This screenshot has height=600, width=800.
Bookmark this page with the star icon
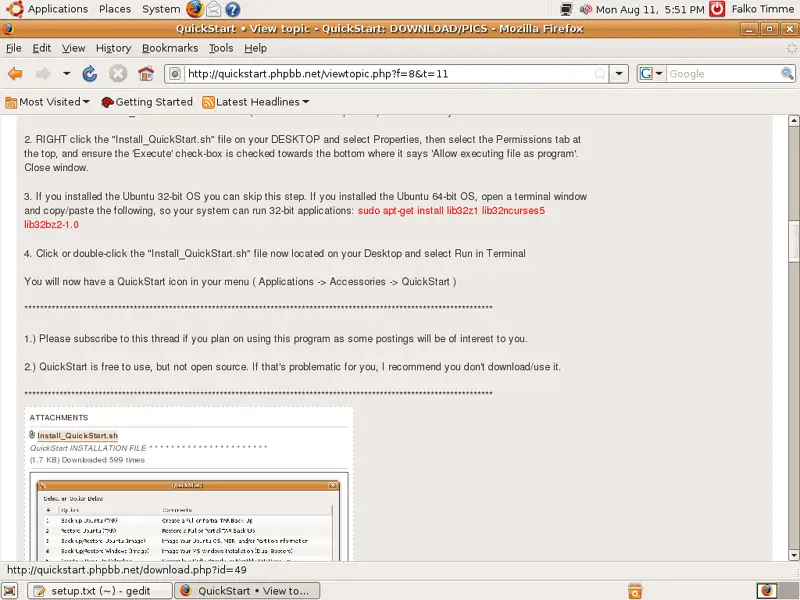click(x=599, y=74)
